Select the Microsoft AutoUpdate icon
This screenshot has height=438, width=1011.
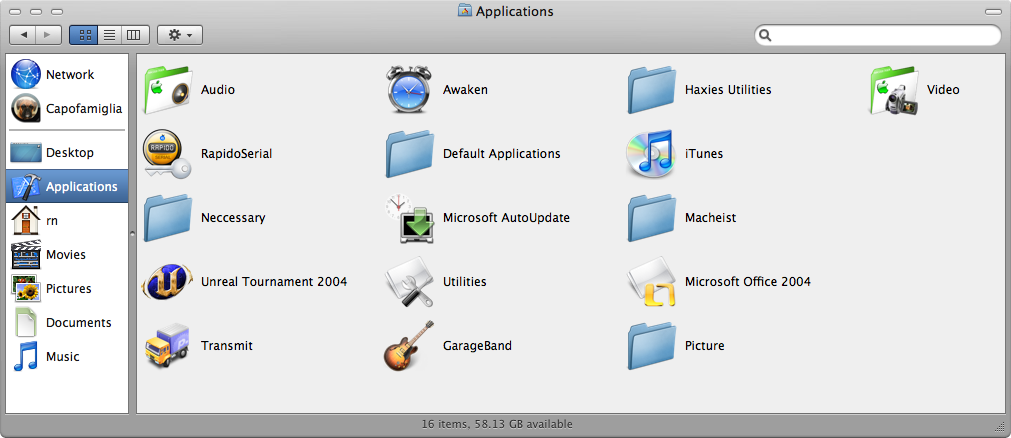point(409,218)
